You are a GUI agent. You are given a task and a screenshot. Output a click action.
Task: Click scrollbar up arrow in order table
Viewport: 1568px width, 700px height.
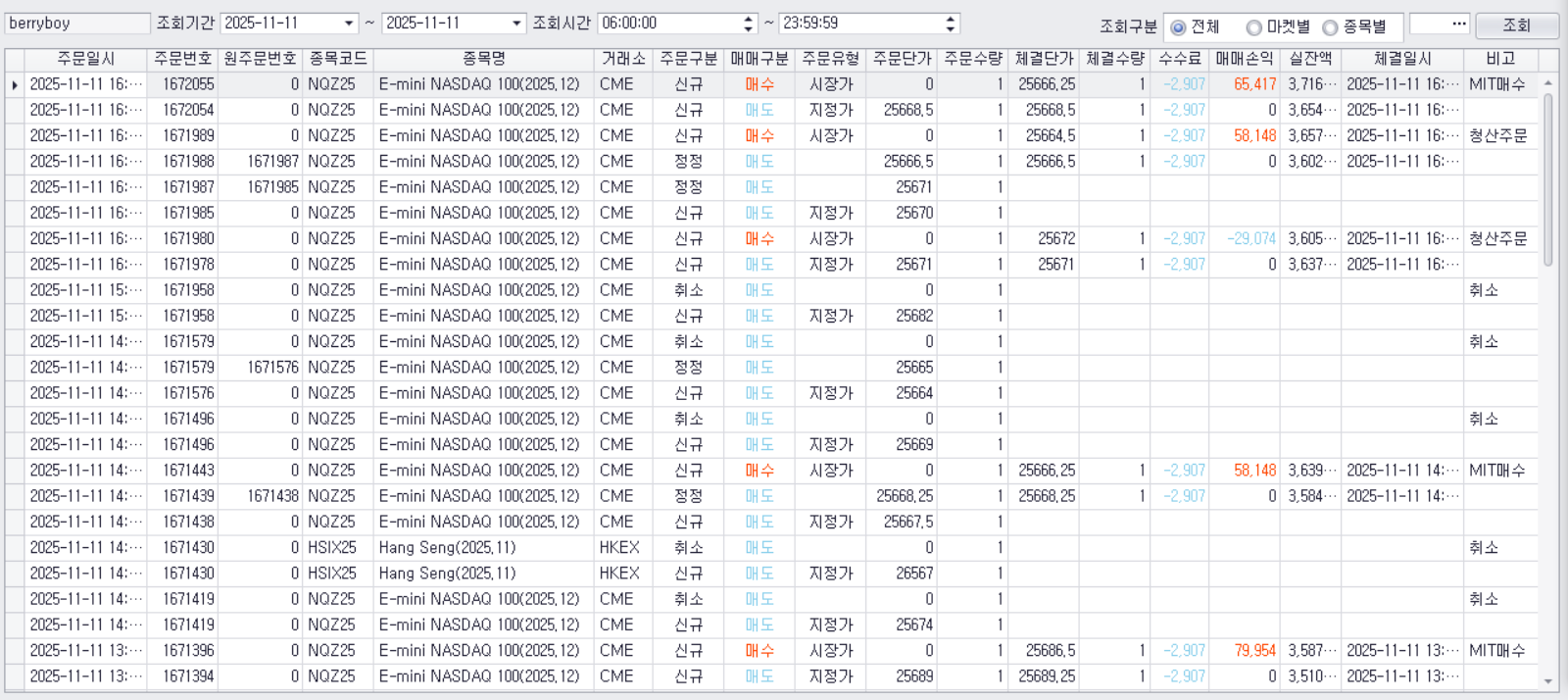click(1548, 84)
